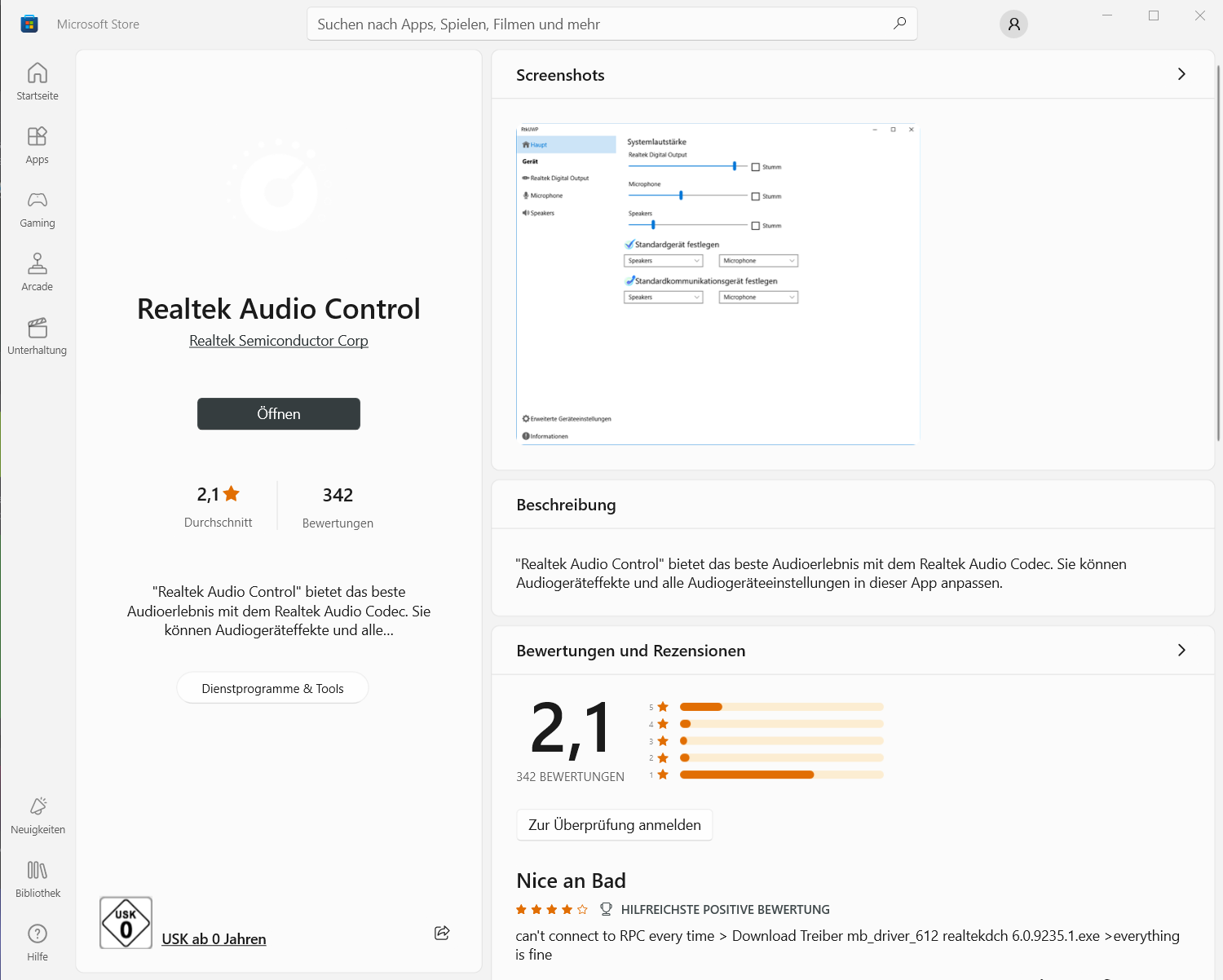Click the 4-star rating bar

pos(782,724)
